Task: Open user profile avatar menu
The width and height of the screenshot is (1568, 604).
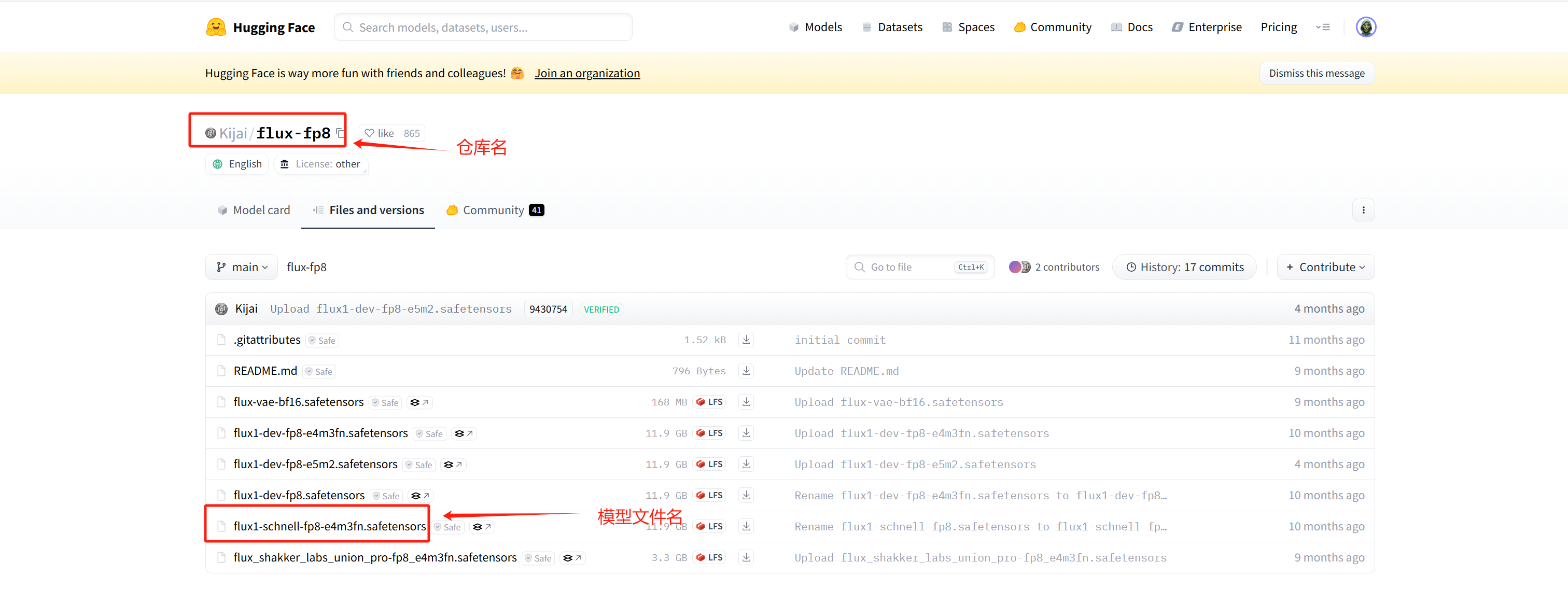Action: (x=1365, y=27)
